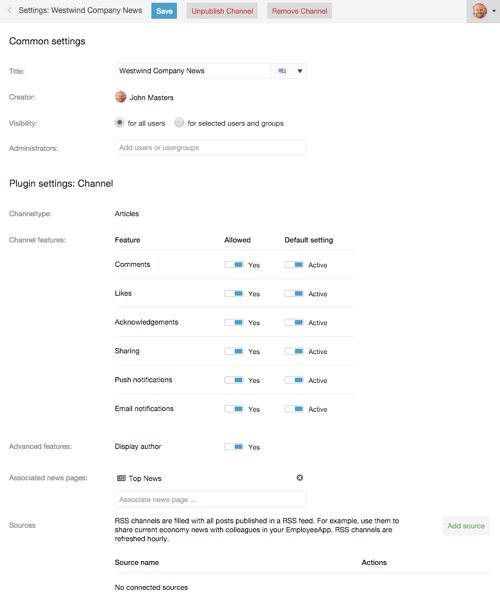
Task: Open the dropdown caret next to profile picture
Action: point(494,11)
